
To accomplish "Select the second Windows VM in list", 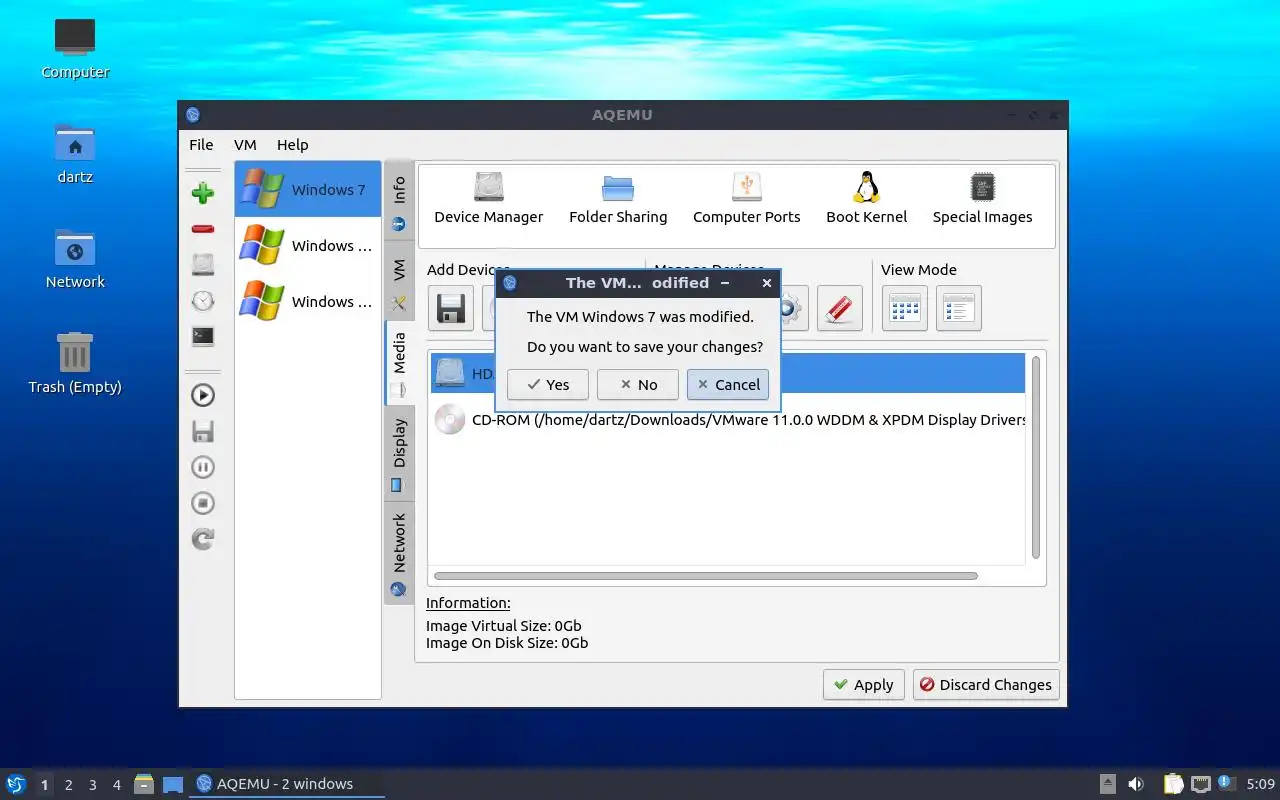I will (x=308, y=245).
